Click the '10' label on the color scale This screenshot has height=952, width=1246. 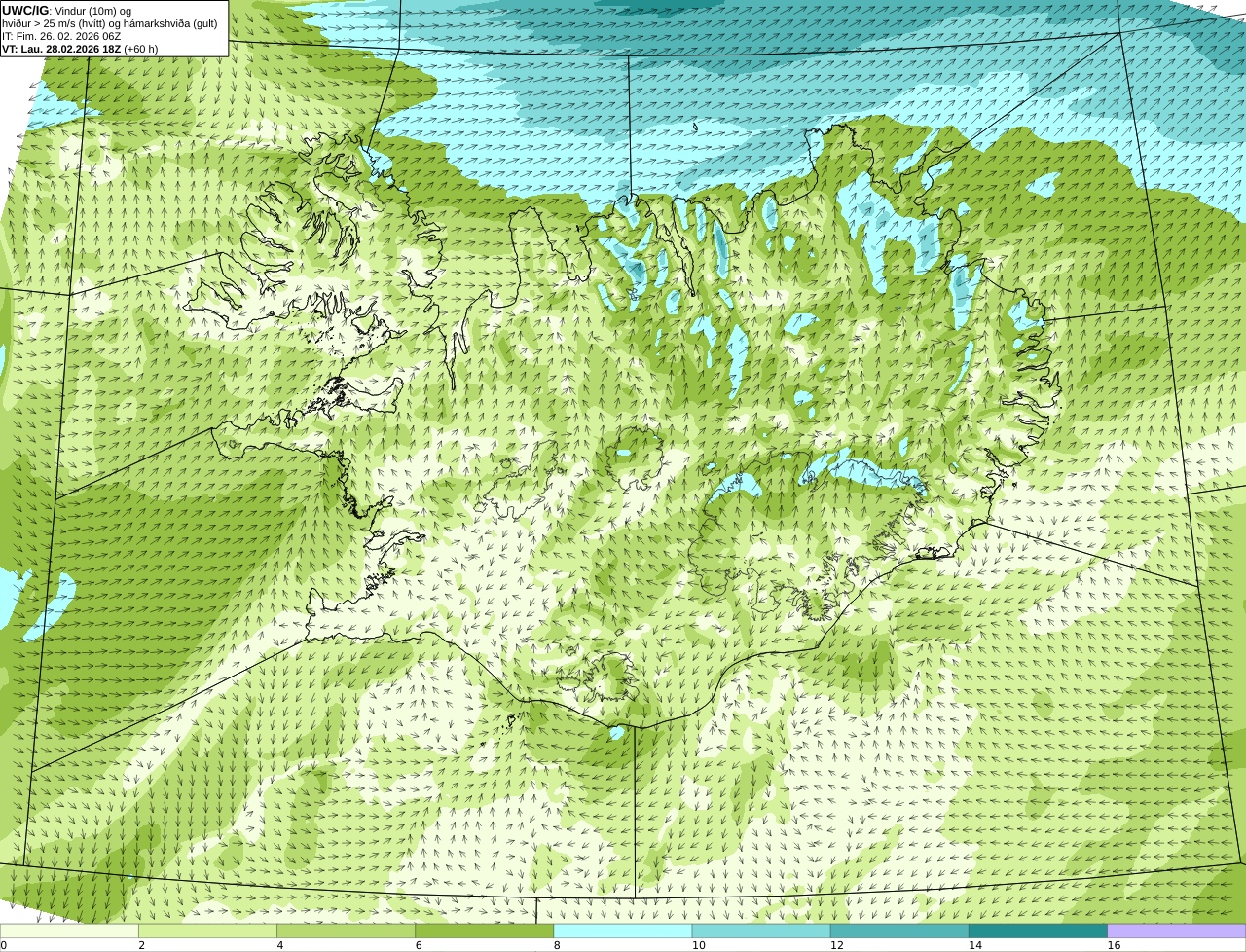(x=698, y=945)
